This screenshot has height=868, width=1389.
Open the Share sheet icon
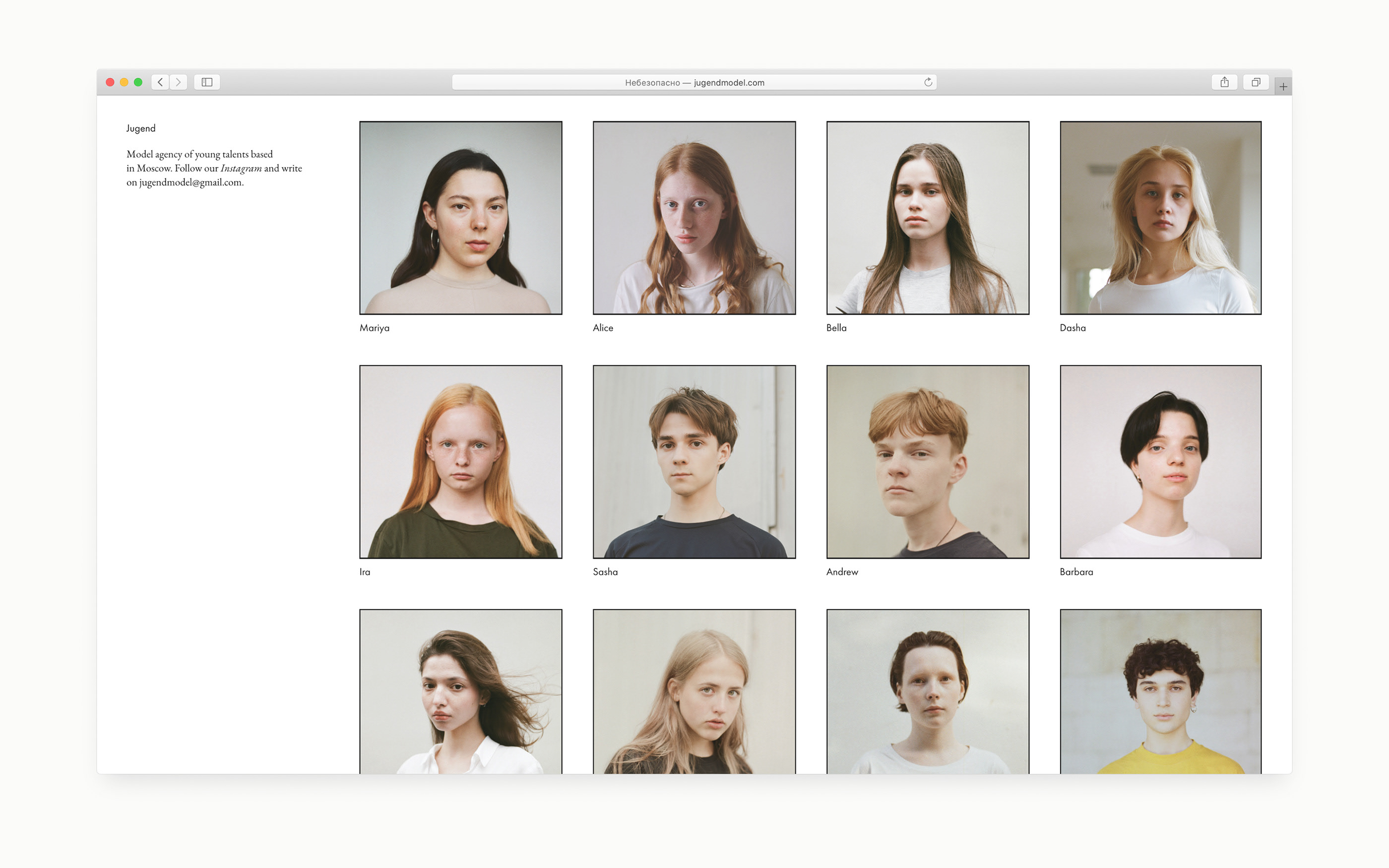click(1224, 82)
